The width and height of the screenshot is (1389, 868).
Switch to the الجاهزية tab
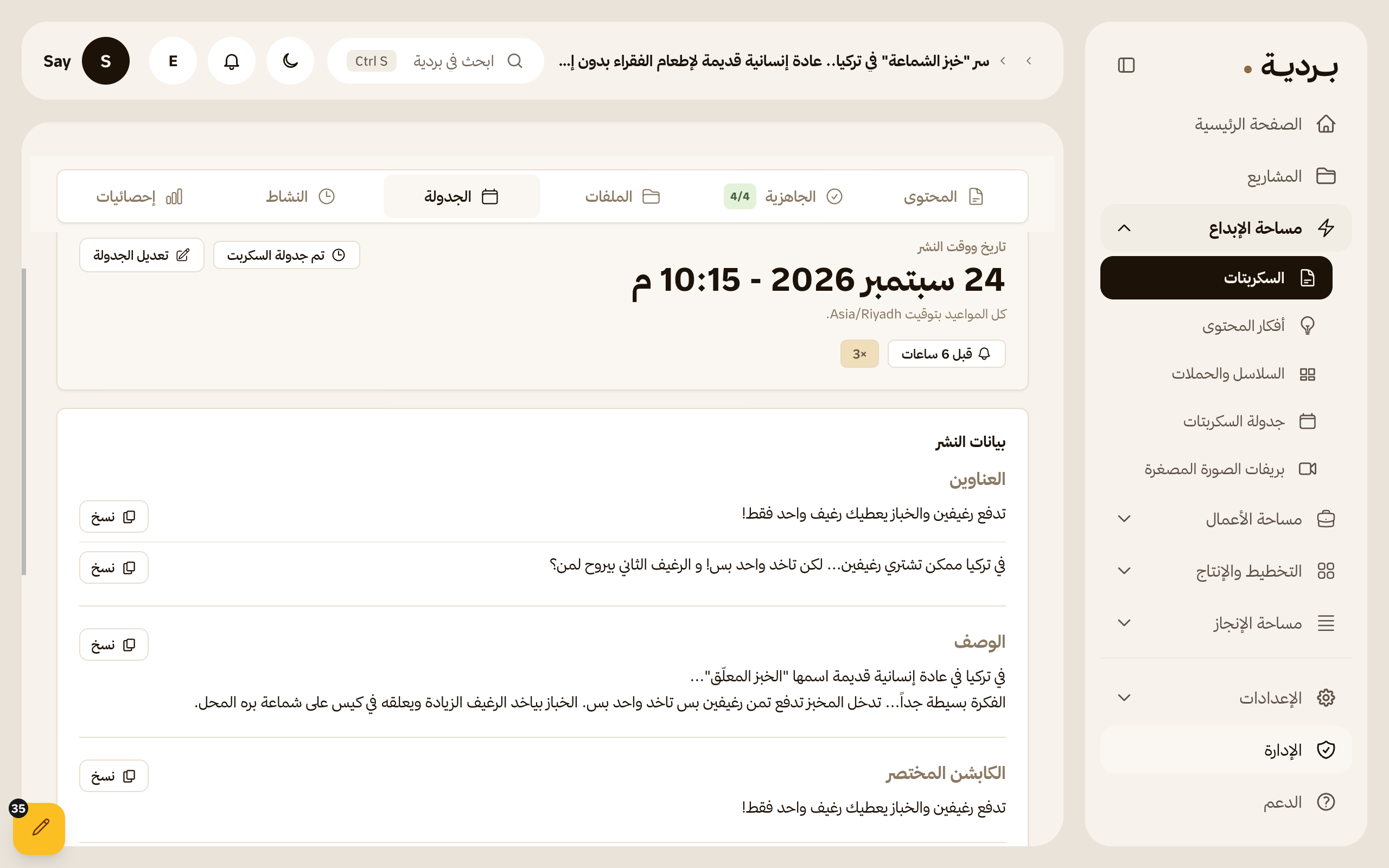click(x=783, y=196)
